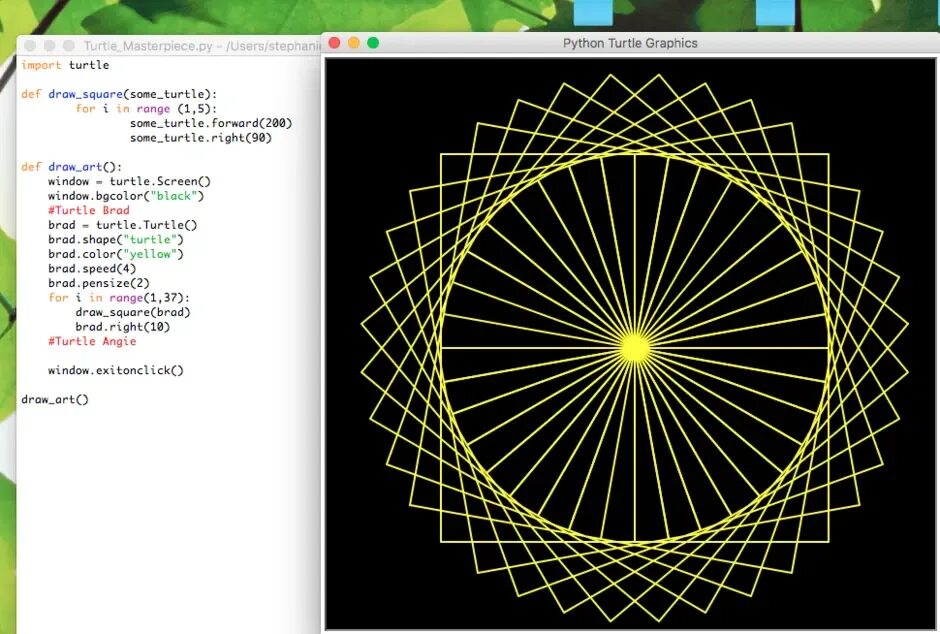The height and width of the screenshot is (634, 940).
Task: Click the gray zoom button of editor window
Action: click(69, 46)
